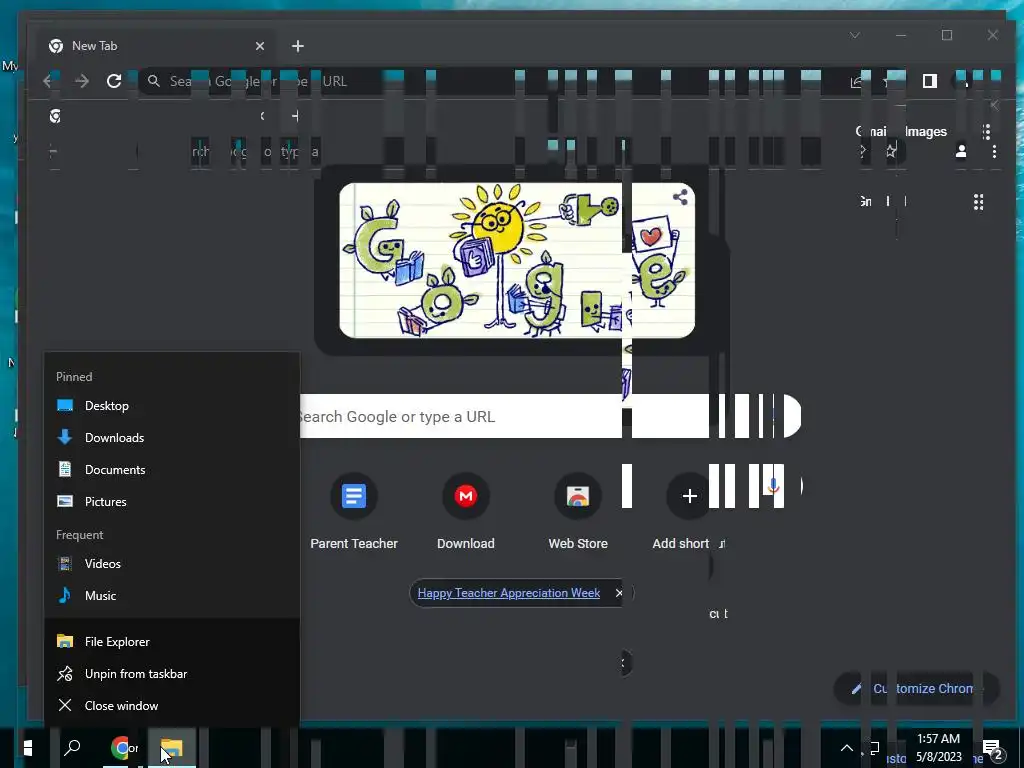Dismiss the Teacher Appreciation Week chip
The width and height of the screenshot is (1024, 768).
coord(619,593)
